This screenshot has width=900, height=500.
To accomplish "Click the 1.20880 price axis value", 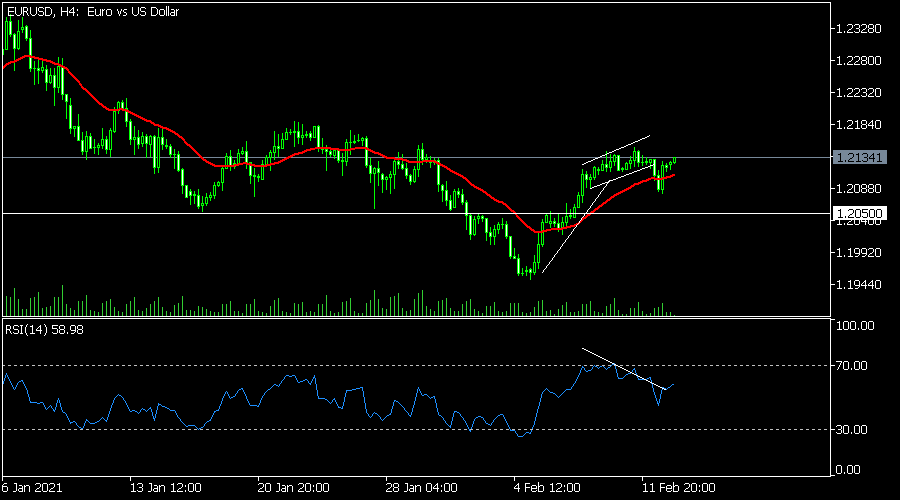I will point(859,189).
